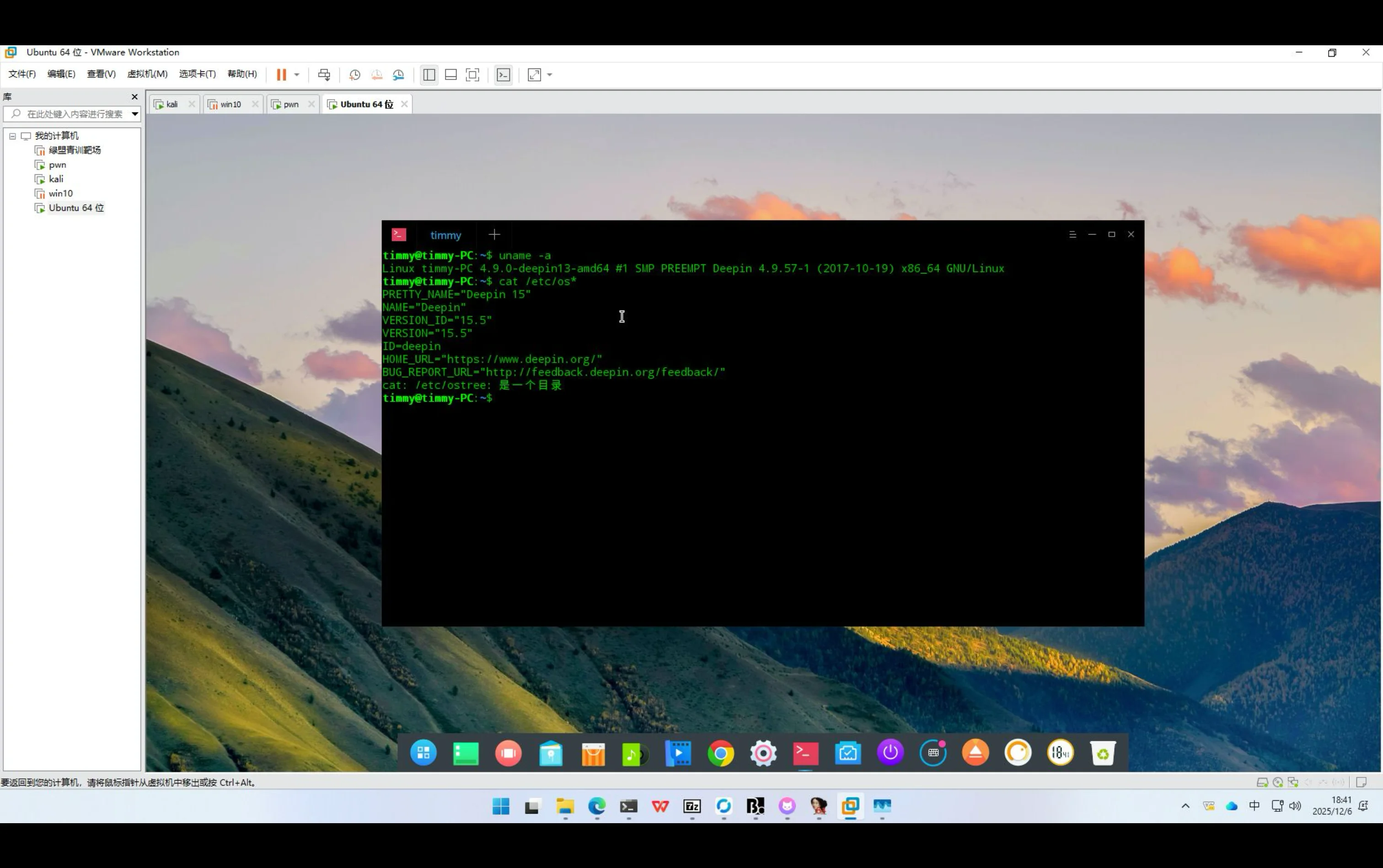Image resolution: width=1383 pixels, height=868 pixels.
Task: Toggle the library sidebar panel view
Action: (429, 75)
